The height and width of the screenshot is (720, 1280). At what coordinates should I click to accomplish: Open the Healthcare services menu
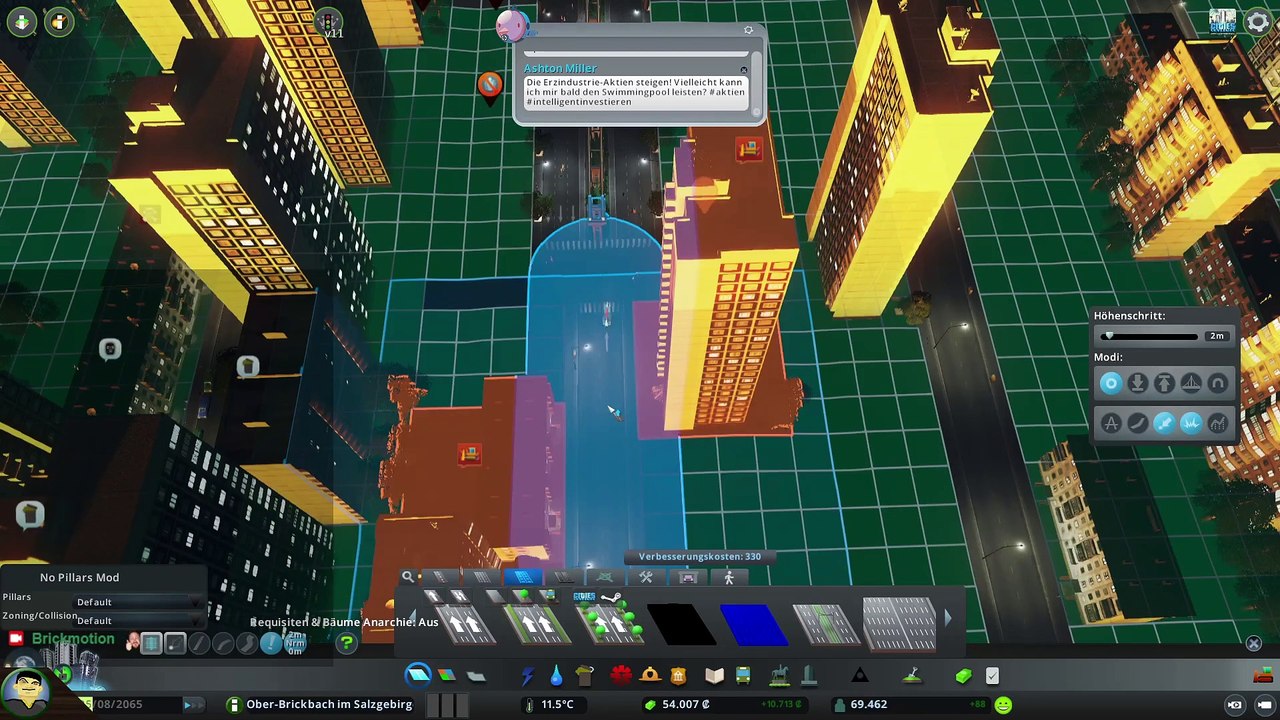click(621, 676)
